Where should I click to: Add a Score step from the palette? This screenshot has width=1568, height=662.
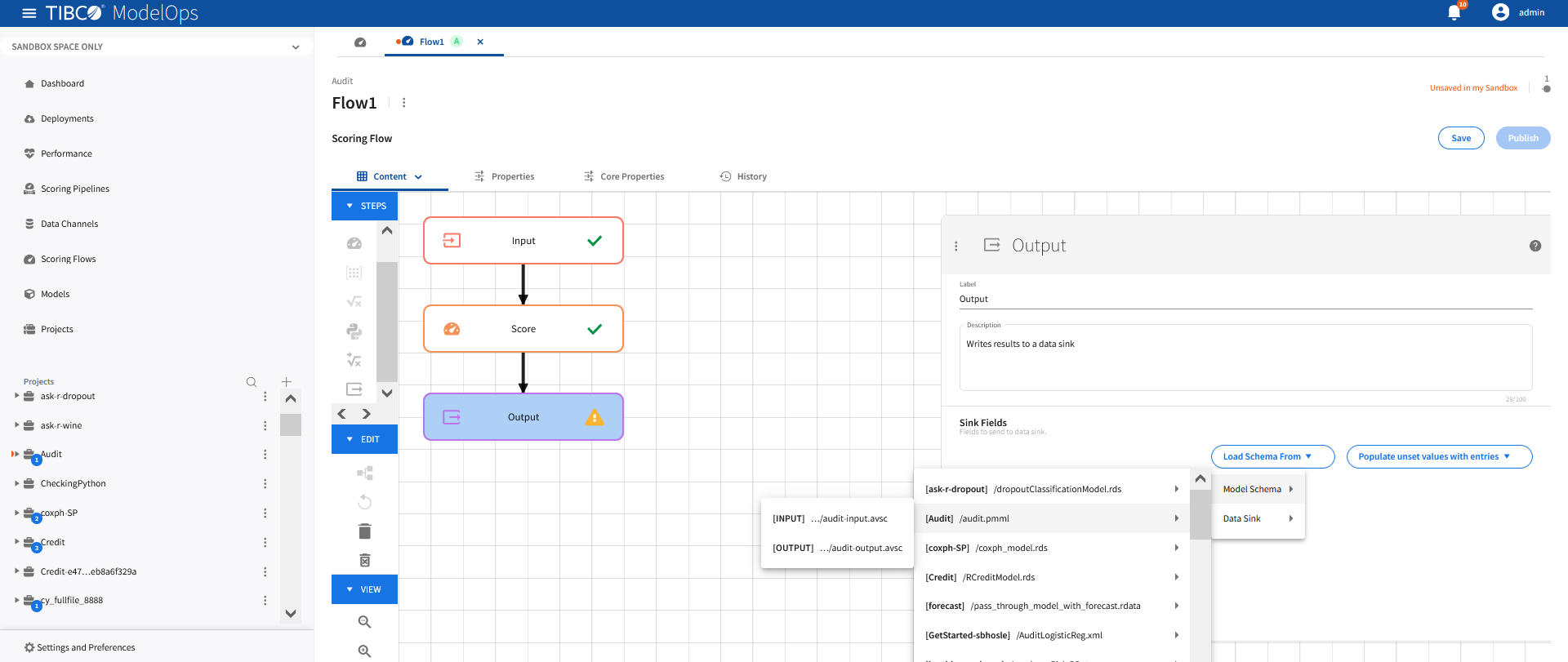click(x=354, y=243)
